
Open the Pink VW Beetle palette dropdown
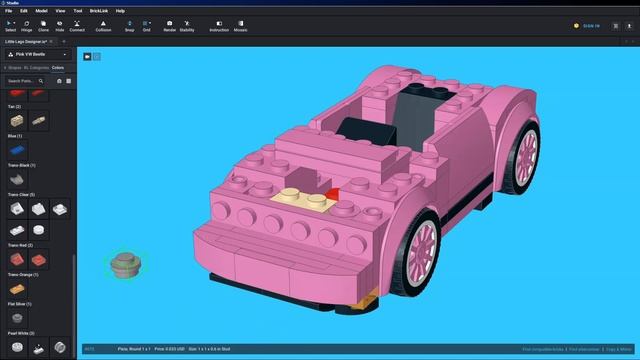click(38, 54)
